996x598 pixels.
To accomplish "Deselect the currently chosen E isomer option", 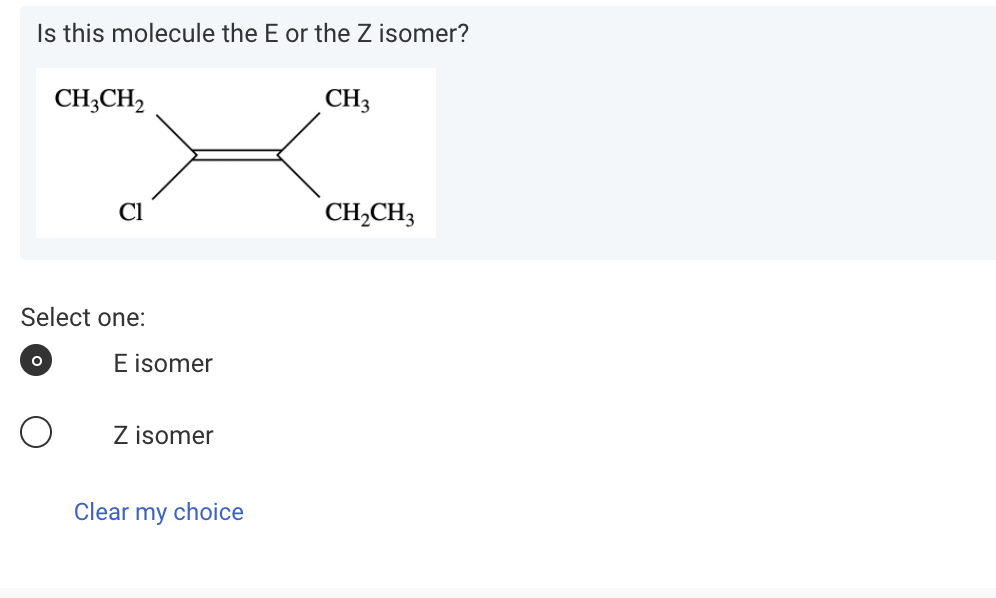I will [35, 360].
